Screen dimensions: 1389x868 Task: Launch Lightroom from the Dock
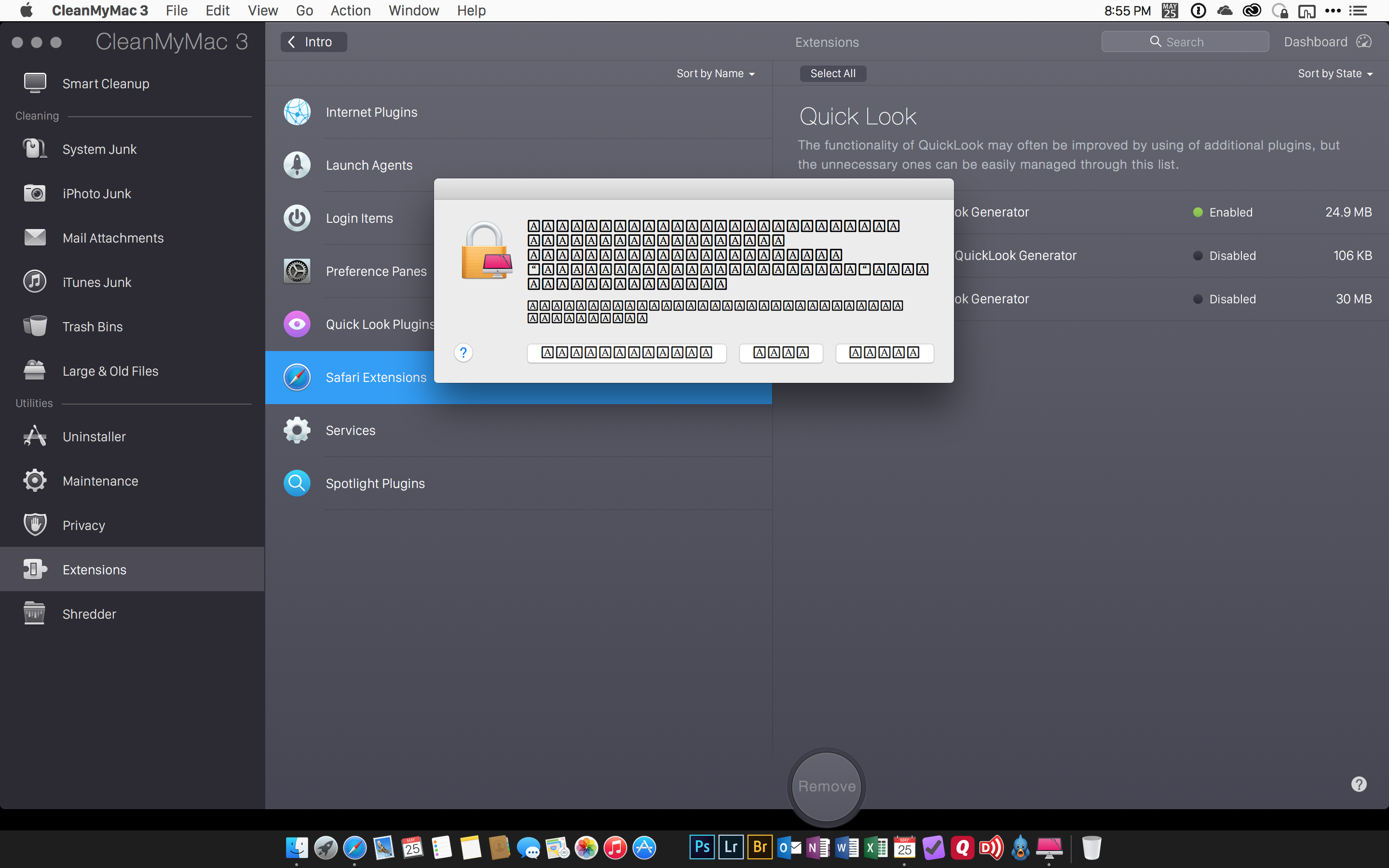pyautogui.click(x=731, y=847)
